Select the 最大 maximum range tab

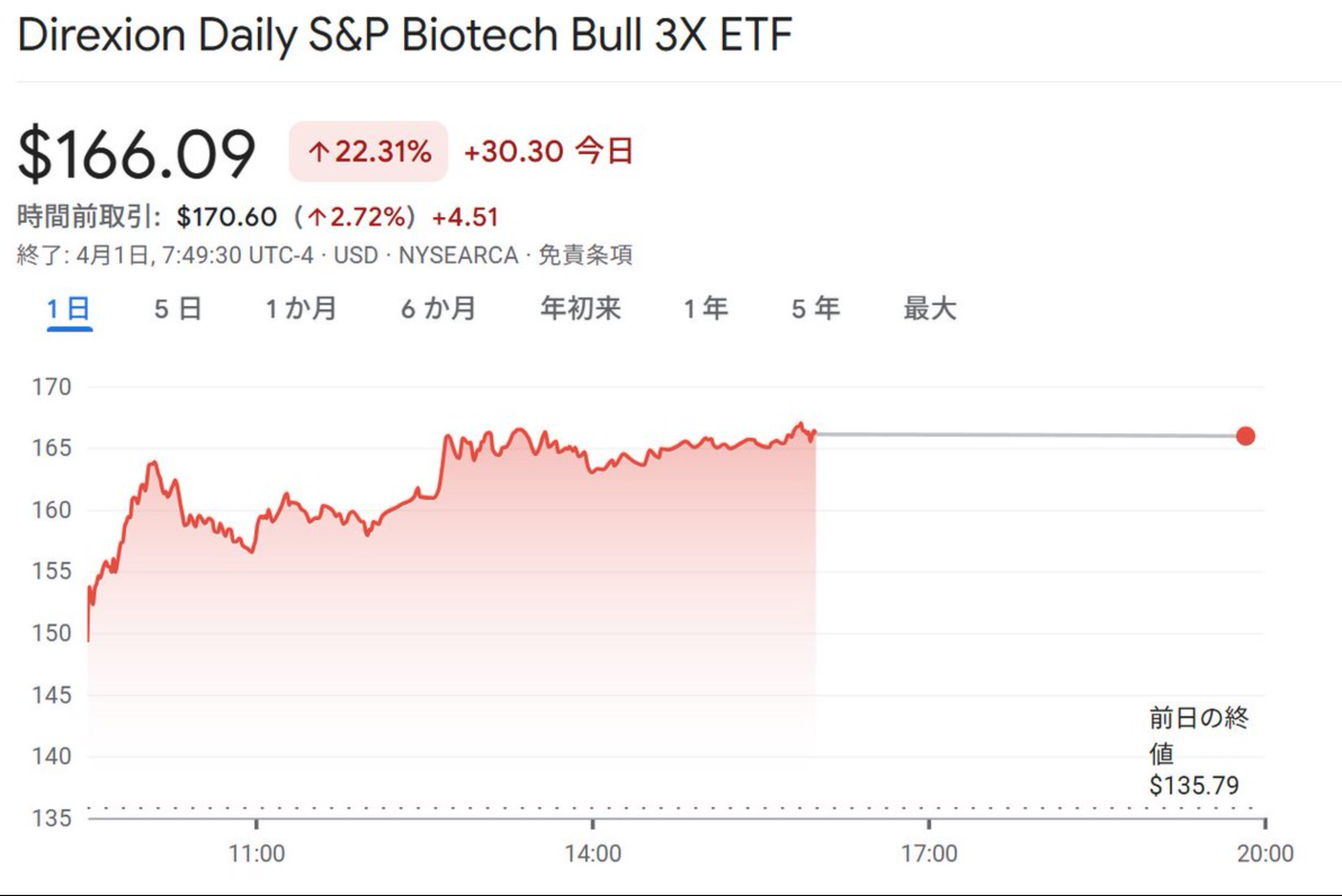pyautogui.click(x=930, y=309)
